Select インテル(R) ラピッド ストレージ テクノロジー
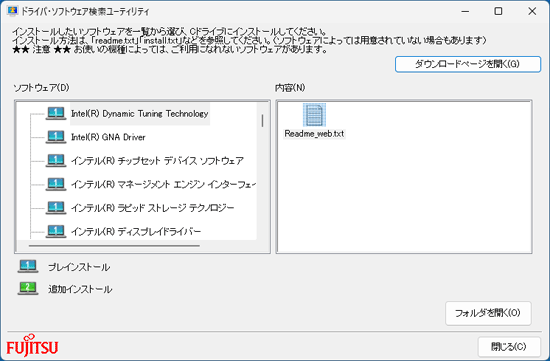 click(x=153, y=208)
